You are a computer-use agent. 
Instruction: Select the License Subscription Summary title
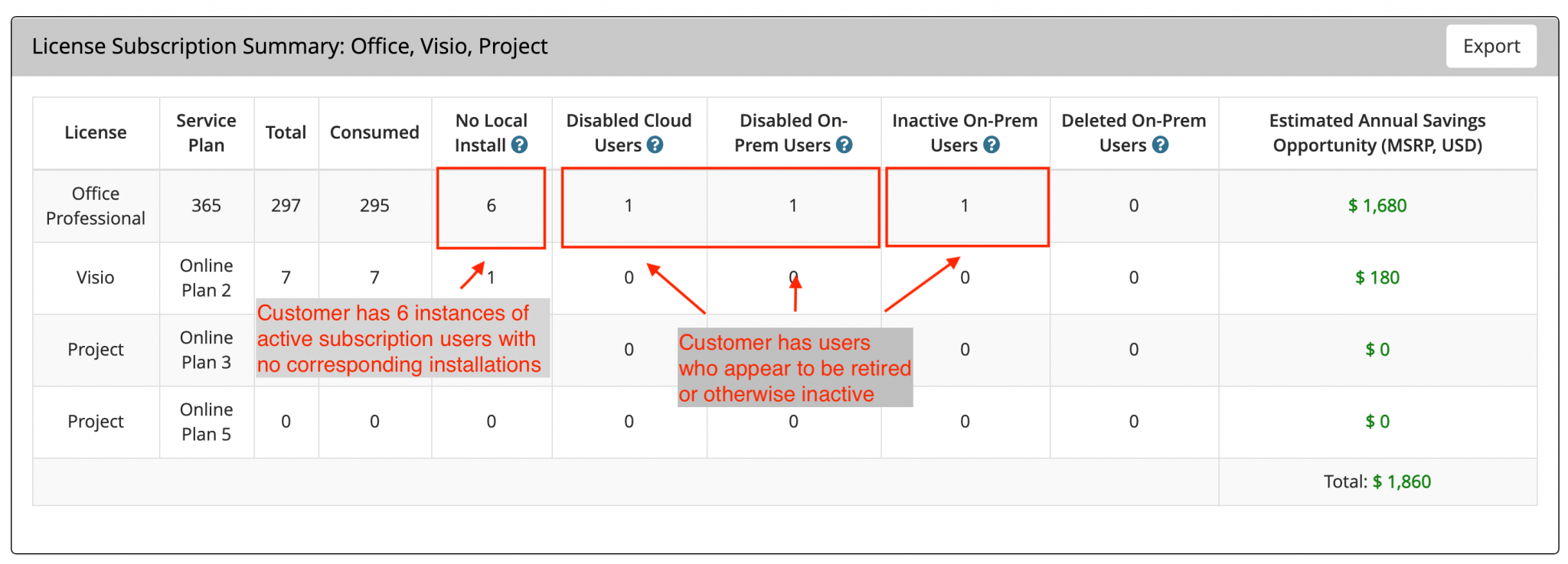[x=289, y=47]
